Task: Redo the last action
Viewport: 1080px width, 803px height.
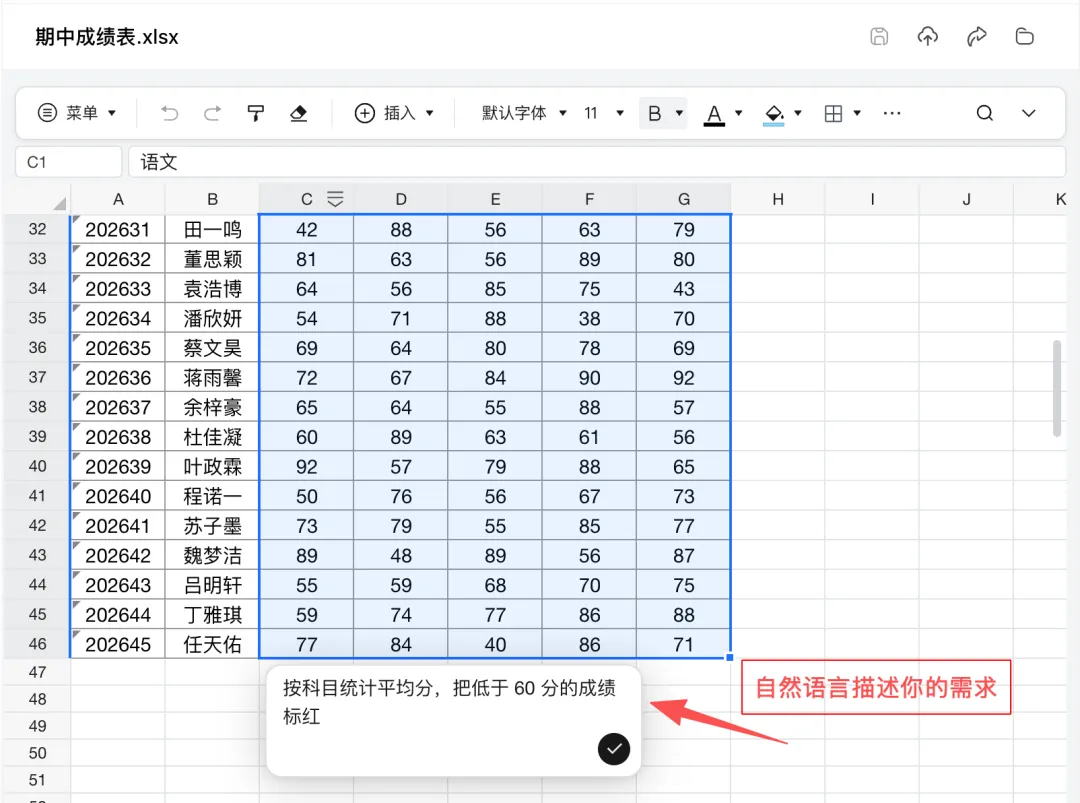Action: 212,113
